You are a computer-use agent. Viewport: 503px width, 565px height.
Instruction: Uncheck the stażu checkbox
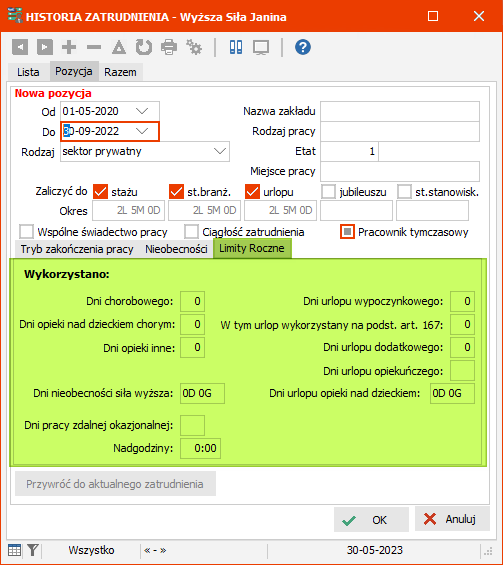[100, 192]
